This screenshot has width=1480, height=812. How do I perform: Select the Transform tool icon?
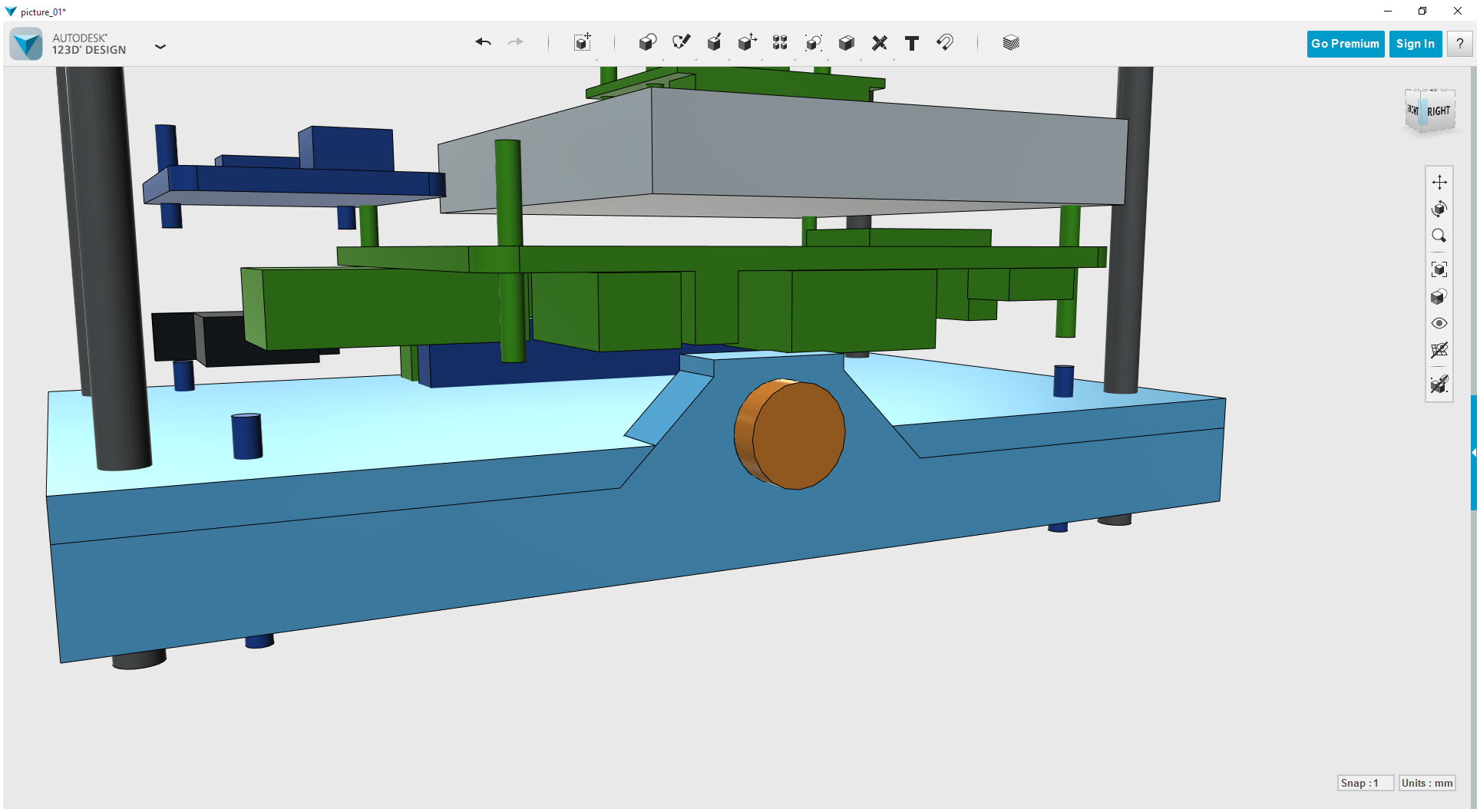[x=582, y=42]
